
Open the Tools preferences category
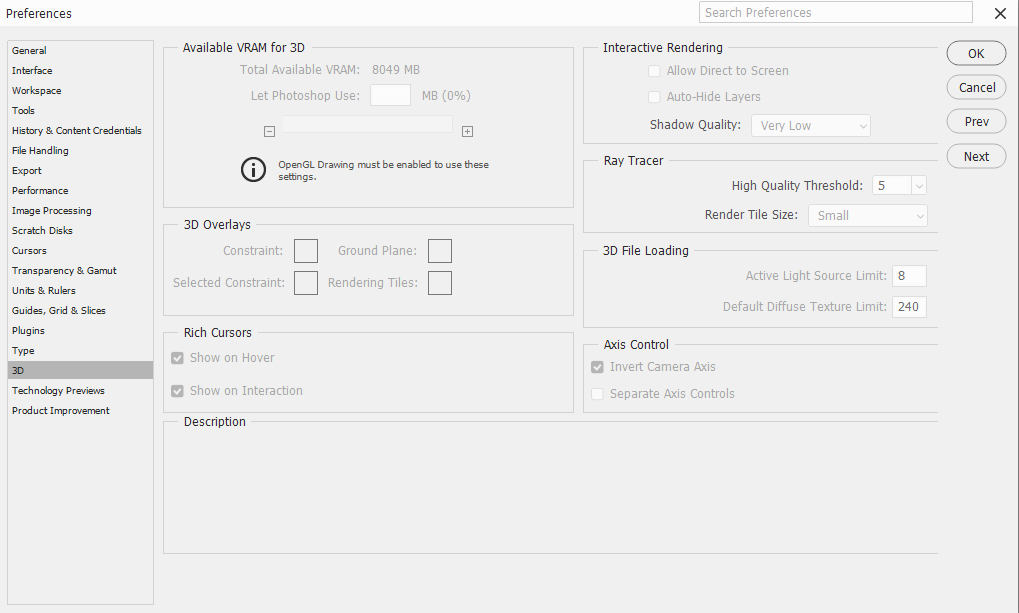click(x=81, y=111)
